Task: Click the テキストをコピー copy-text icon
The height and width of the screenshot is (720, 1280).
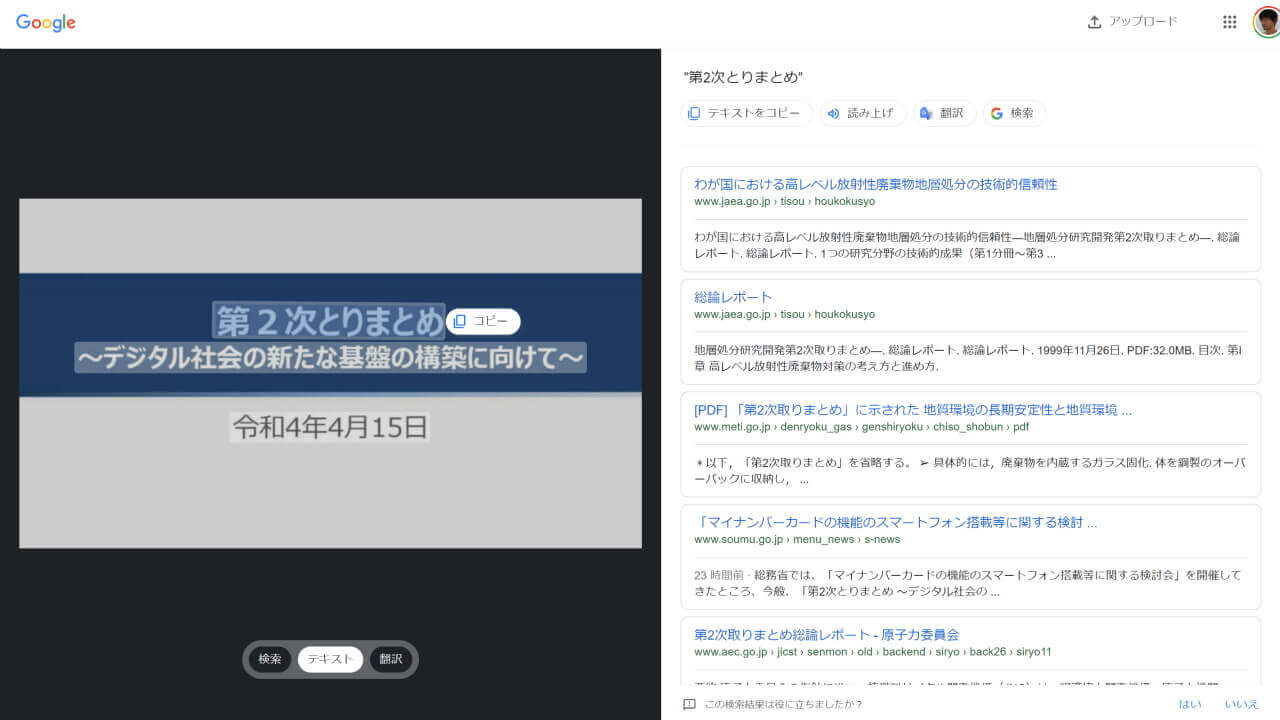Action: point(694,113)
